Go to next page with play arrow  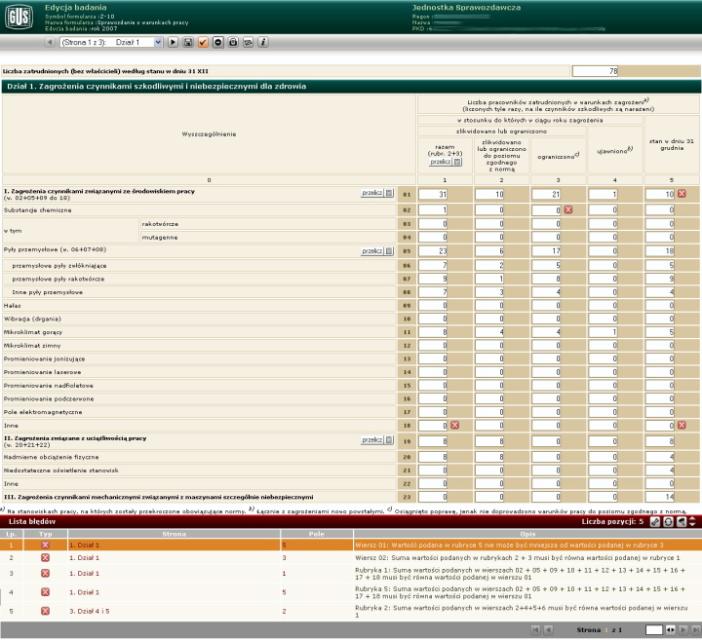(x=173, y=43)
